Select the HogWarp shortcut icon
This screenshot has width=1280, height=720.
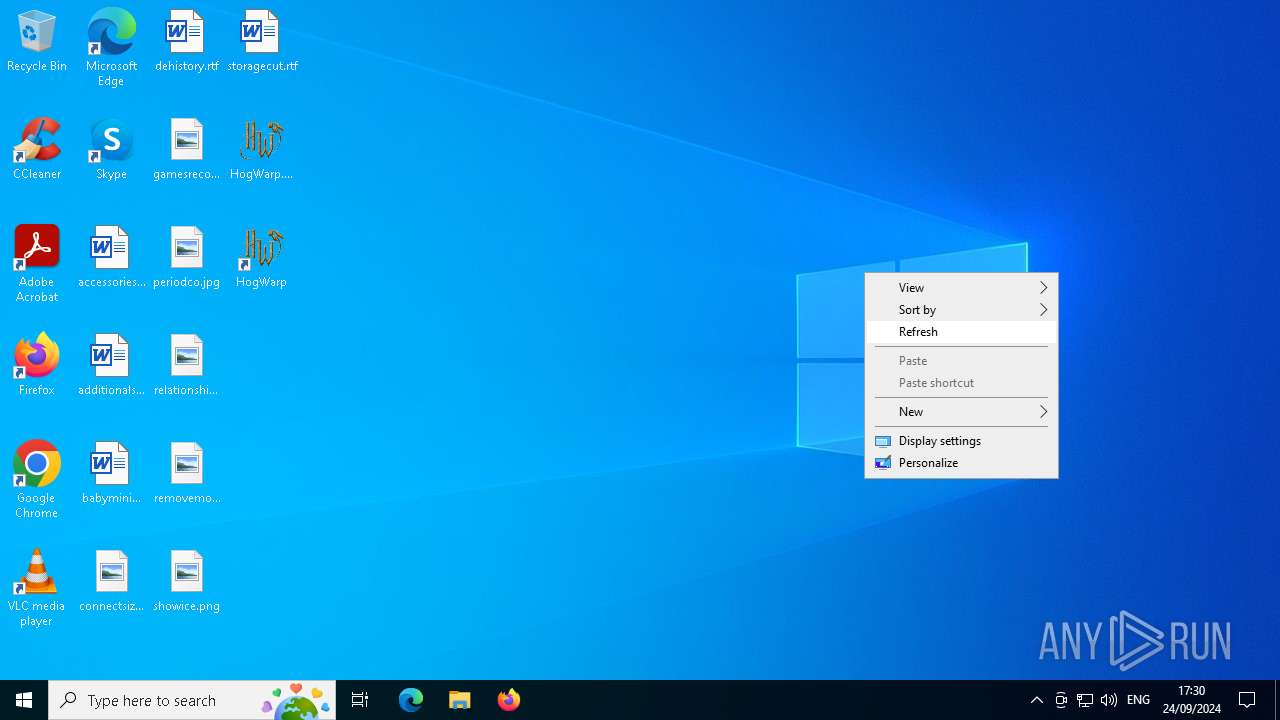coord(261,258)
